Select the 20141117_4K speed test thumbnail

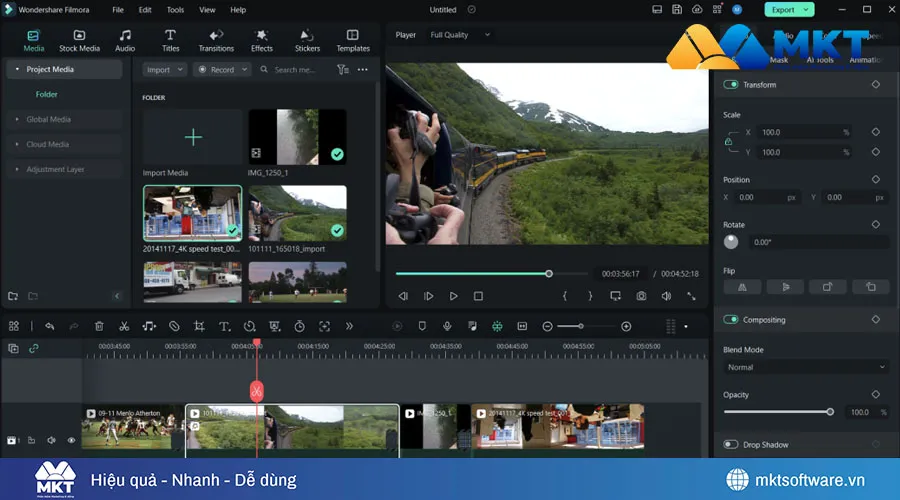tap(192, 213)
